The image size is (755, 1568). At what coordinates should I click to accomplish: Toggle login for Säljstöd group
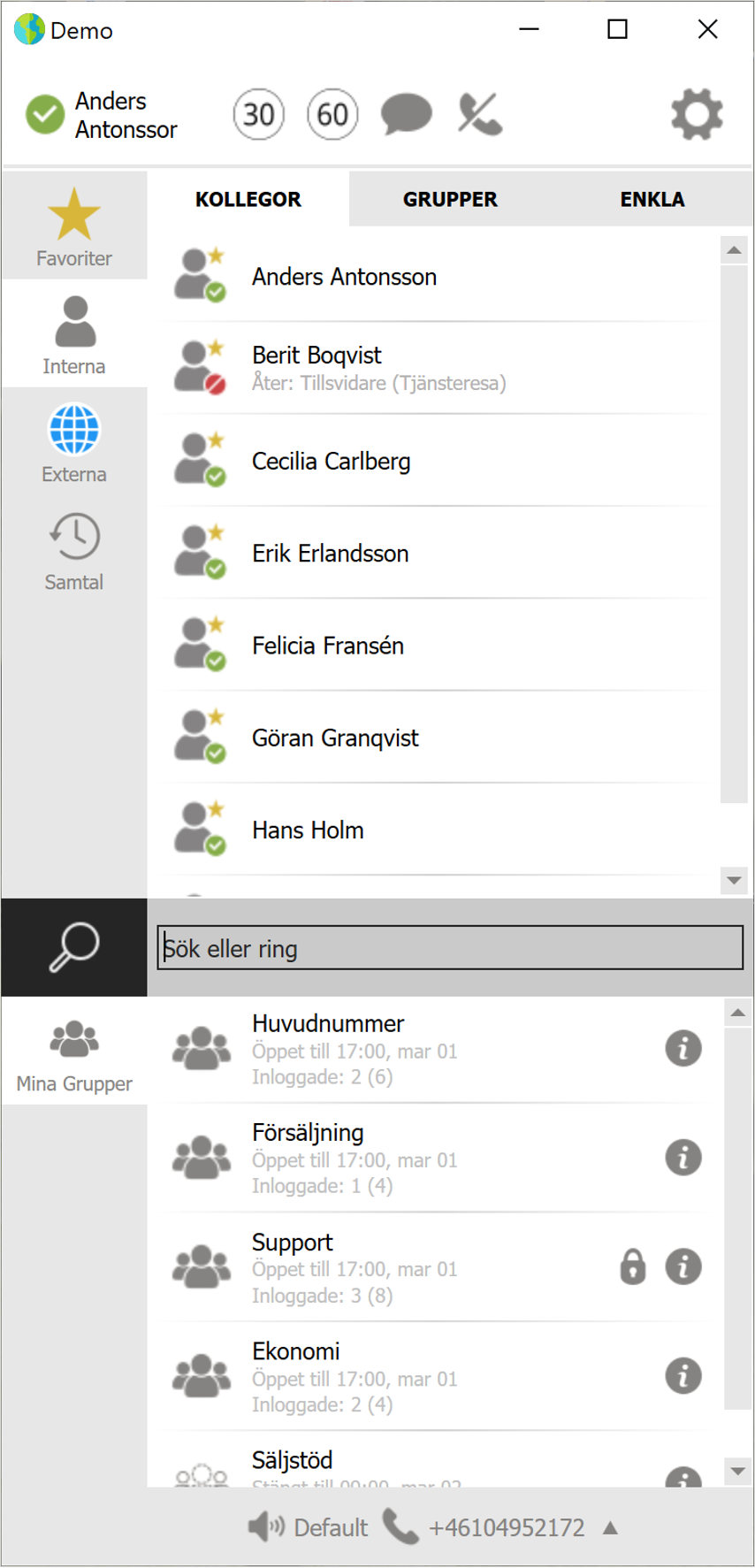click(202, 1475)
